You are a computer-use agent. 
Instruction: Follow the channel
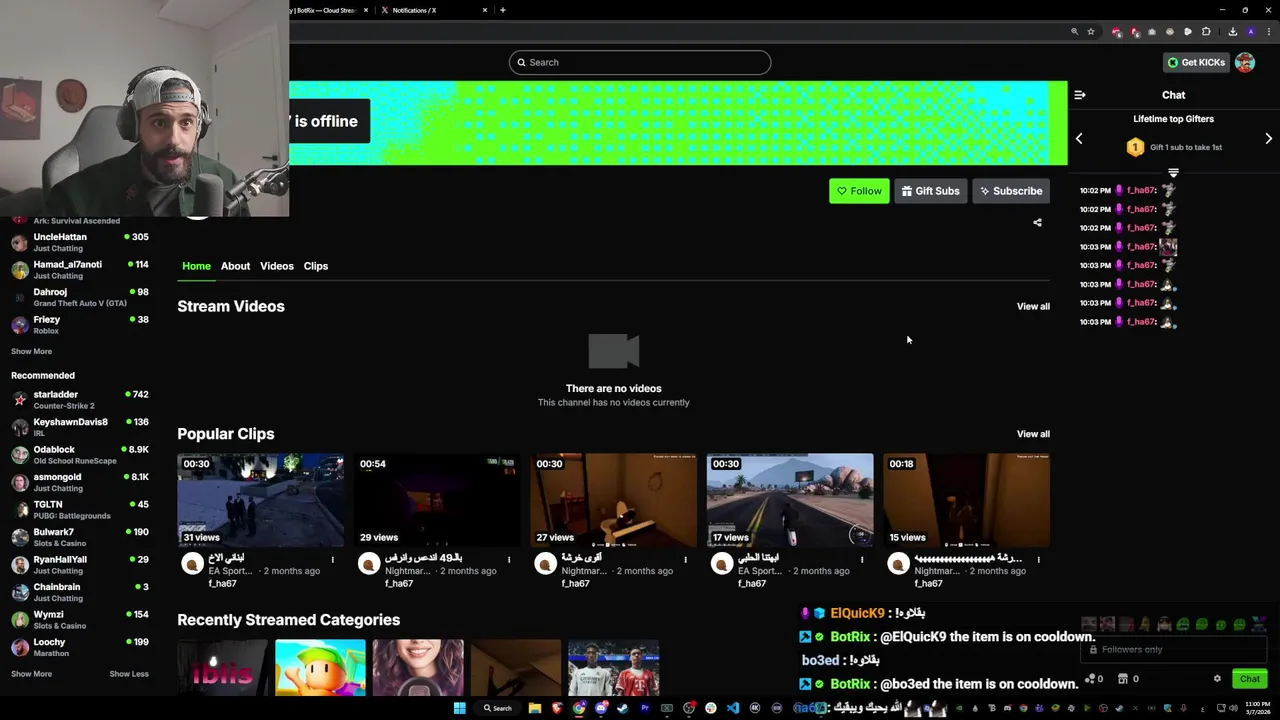[859, 191]
